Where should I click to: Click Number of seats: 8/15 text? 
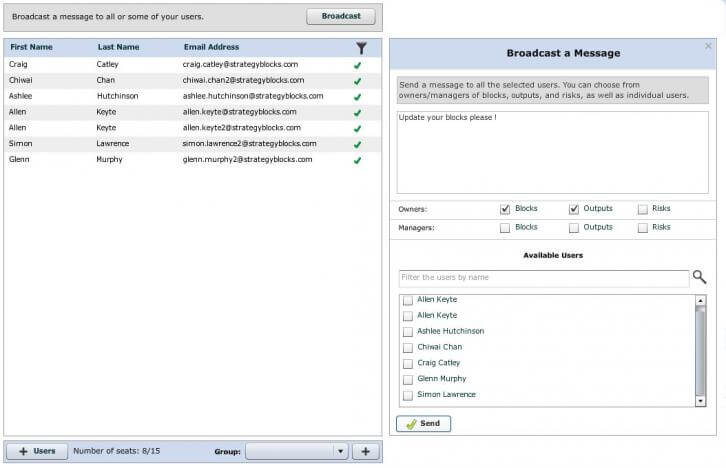click(x=117, y=451)
